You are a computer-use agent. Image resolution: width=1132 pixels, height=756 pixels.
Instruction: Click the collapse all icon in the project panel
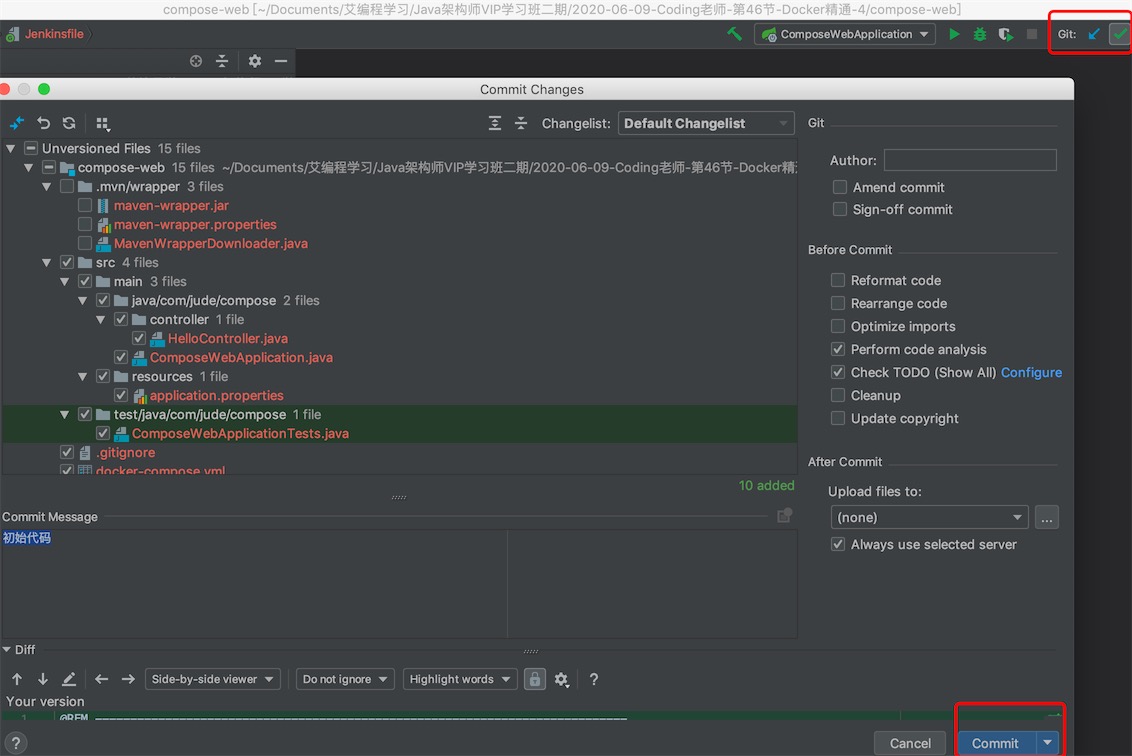222,61
